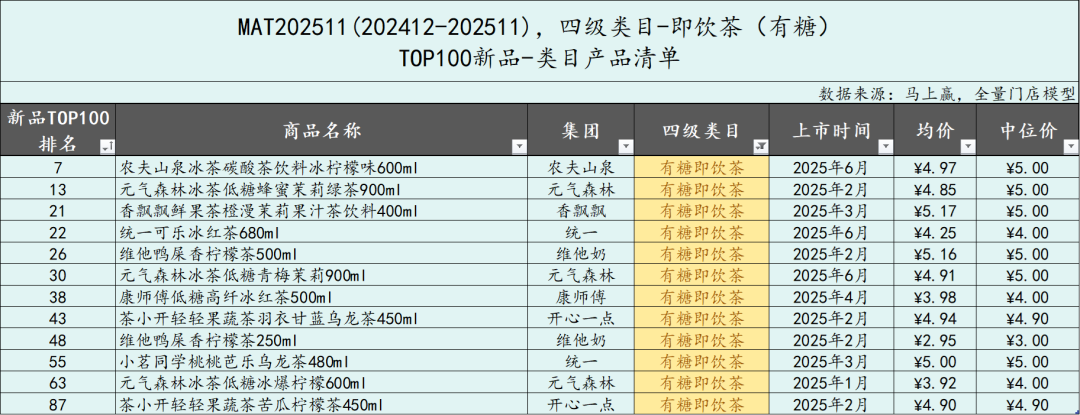Select the 2025年4月 launch date cell

point(830,297)
